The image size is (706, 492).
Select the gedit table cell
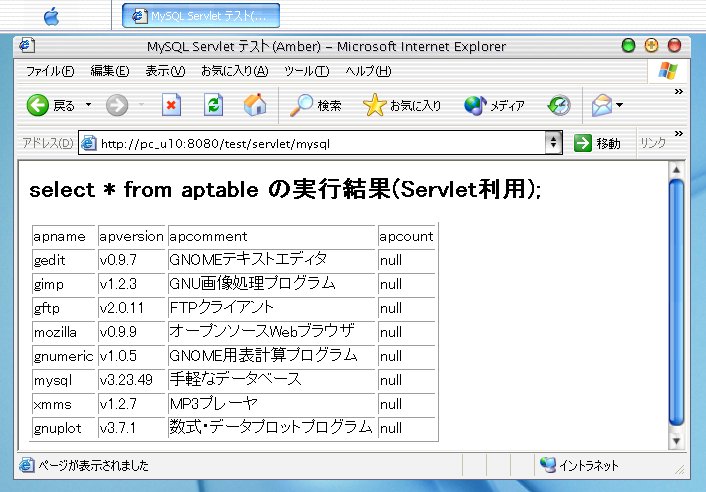(63, 260)
